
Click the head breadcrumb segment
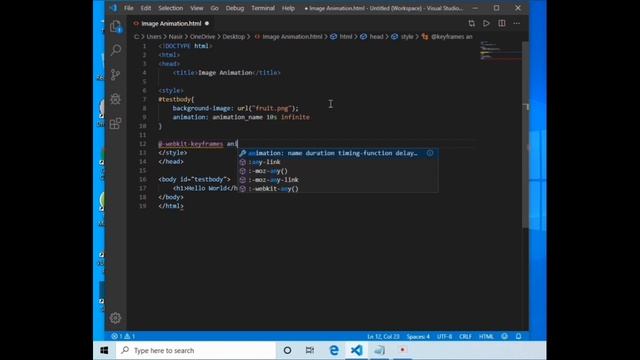point(372,37)
